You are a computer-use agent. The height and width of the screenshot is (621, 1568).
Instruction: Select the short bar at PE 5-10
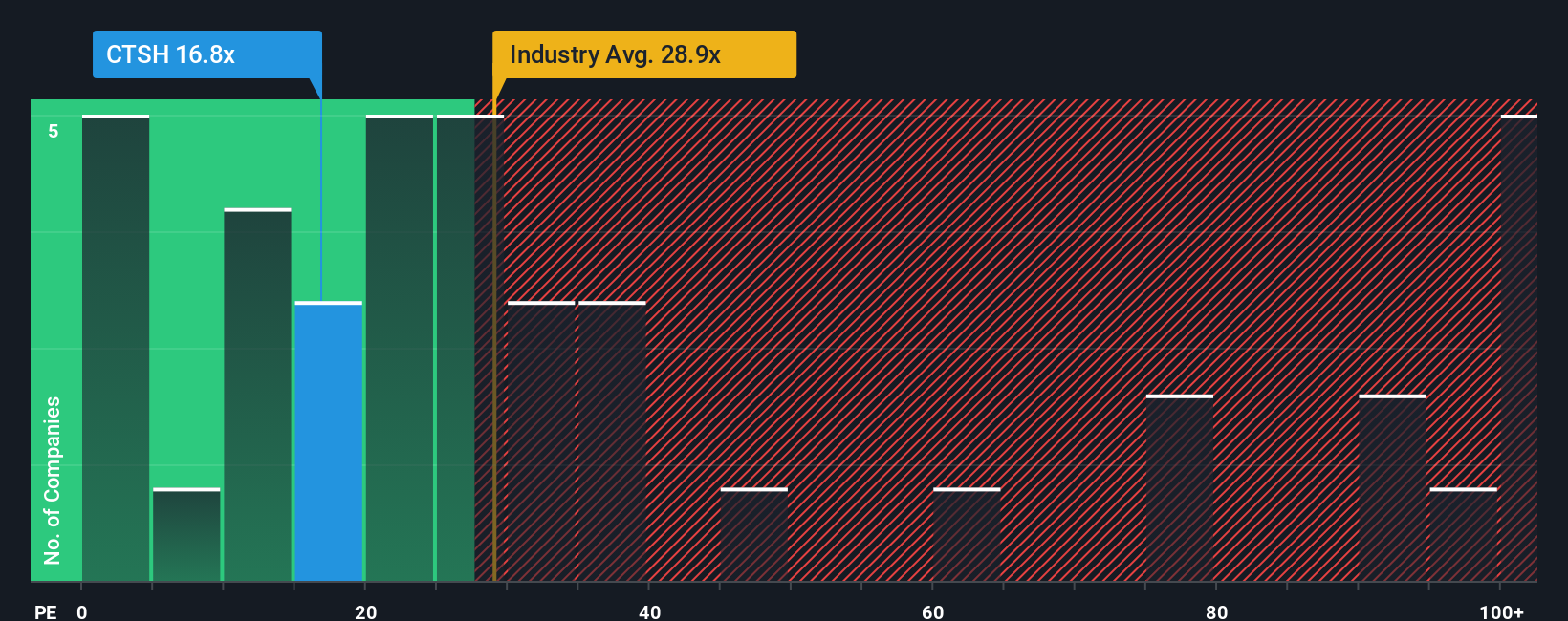186,535
